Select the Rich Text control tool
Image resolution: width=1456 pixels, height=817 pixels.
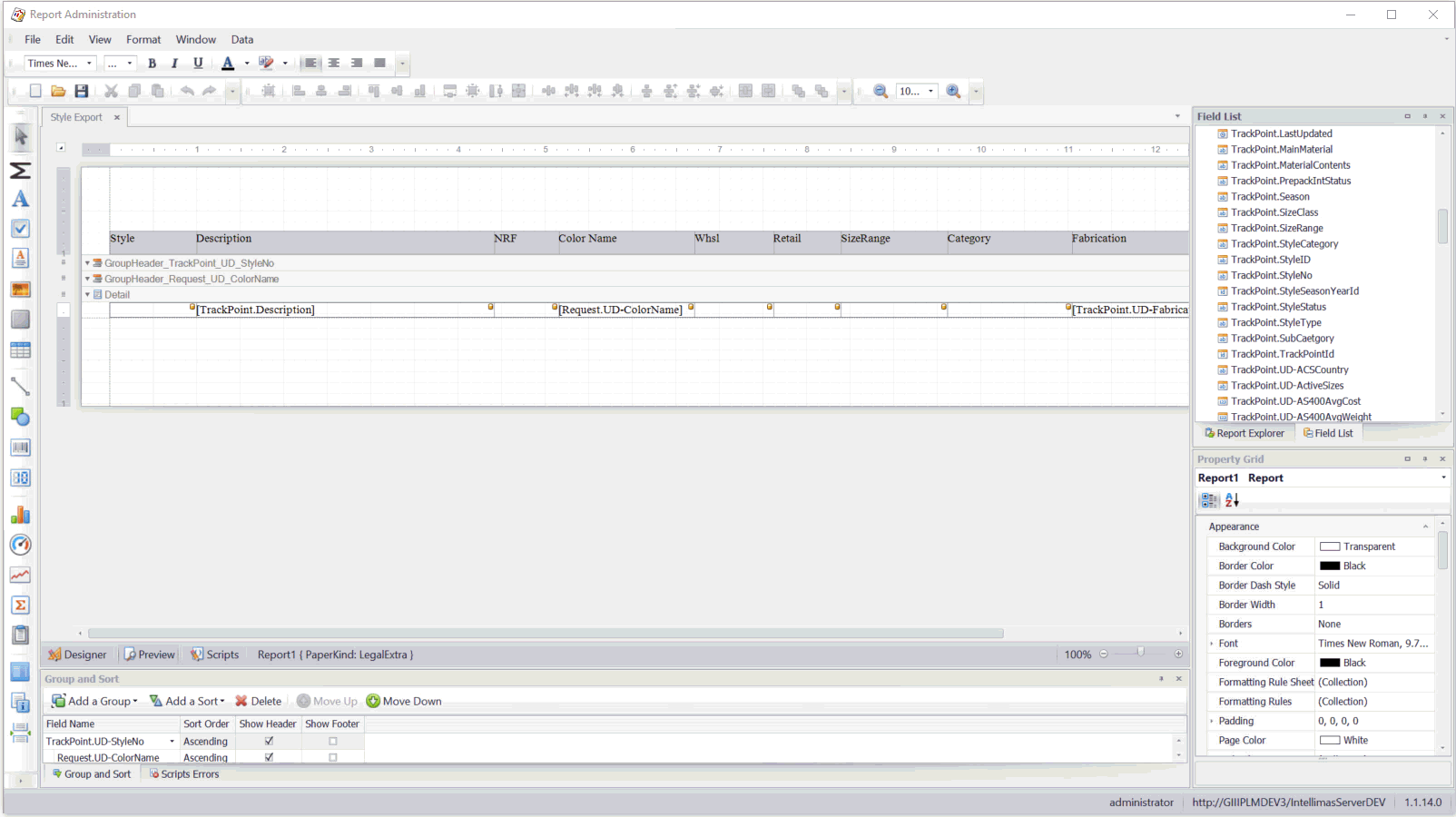[x=20, y=258]
